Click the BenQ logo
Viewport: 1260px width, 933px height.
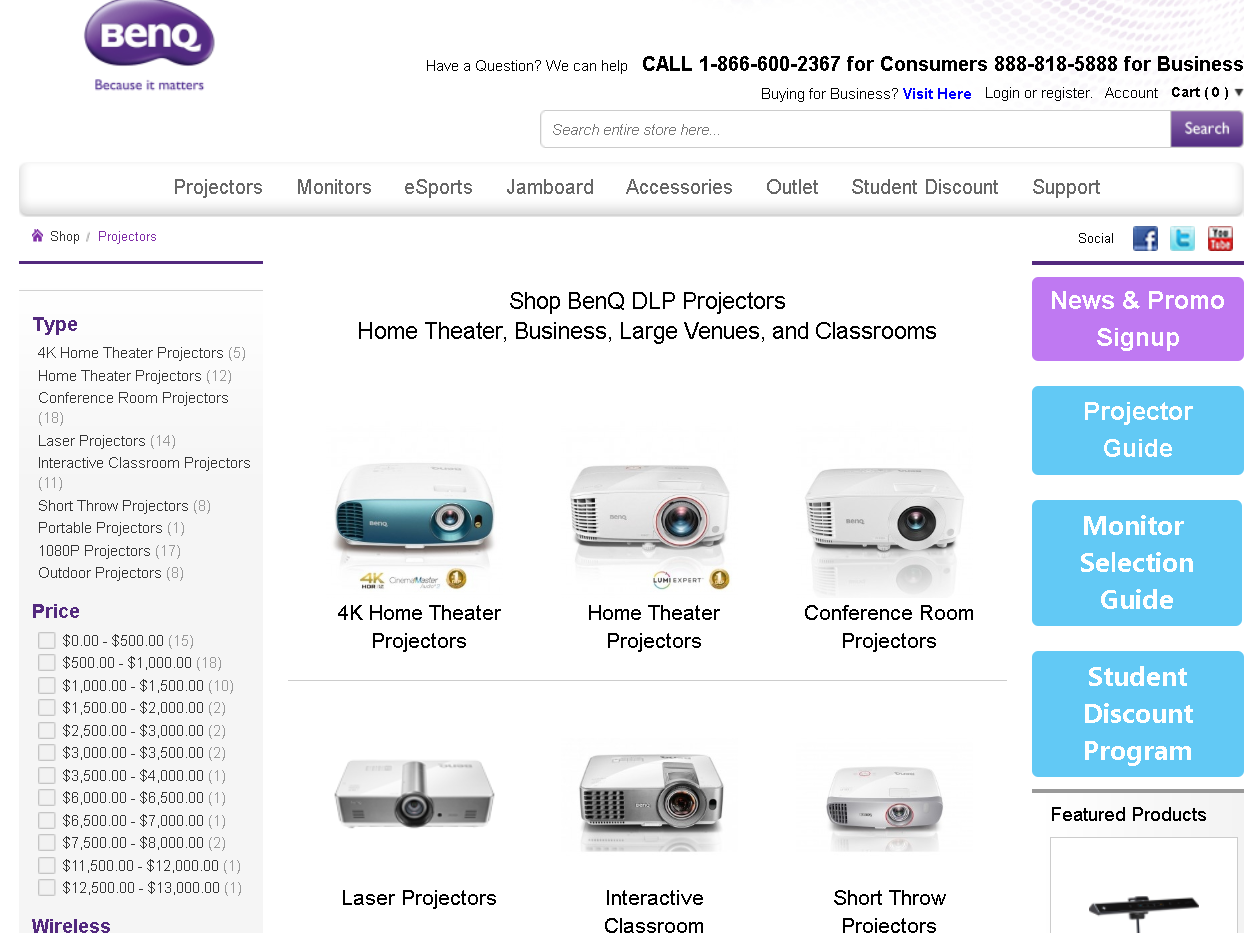pos(149,46)
